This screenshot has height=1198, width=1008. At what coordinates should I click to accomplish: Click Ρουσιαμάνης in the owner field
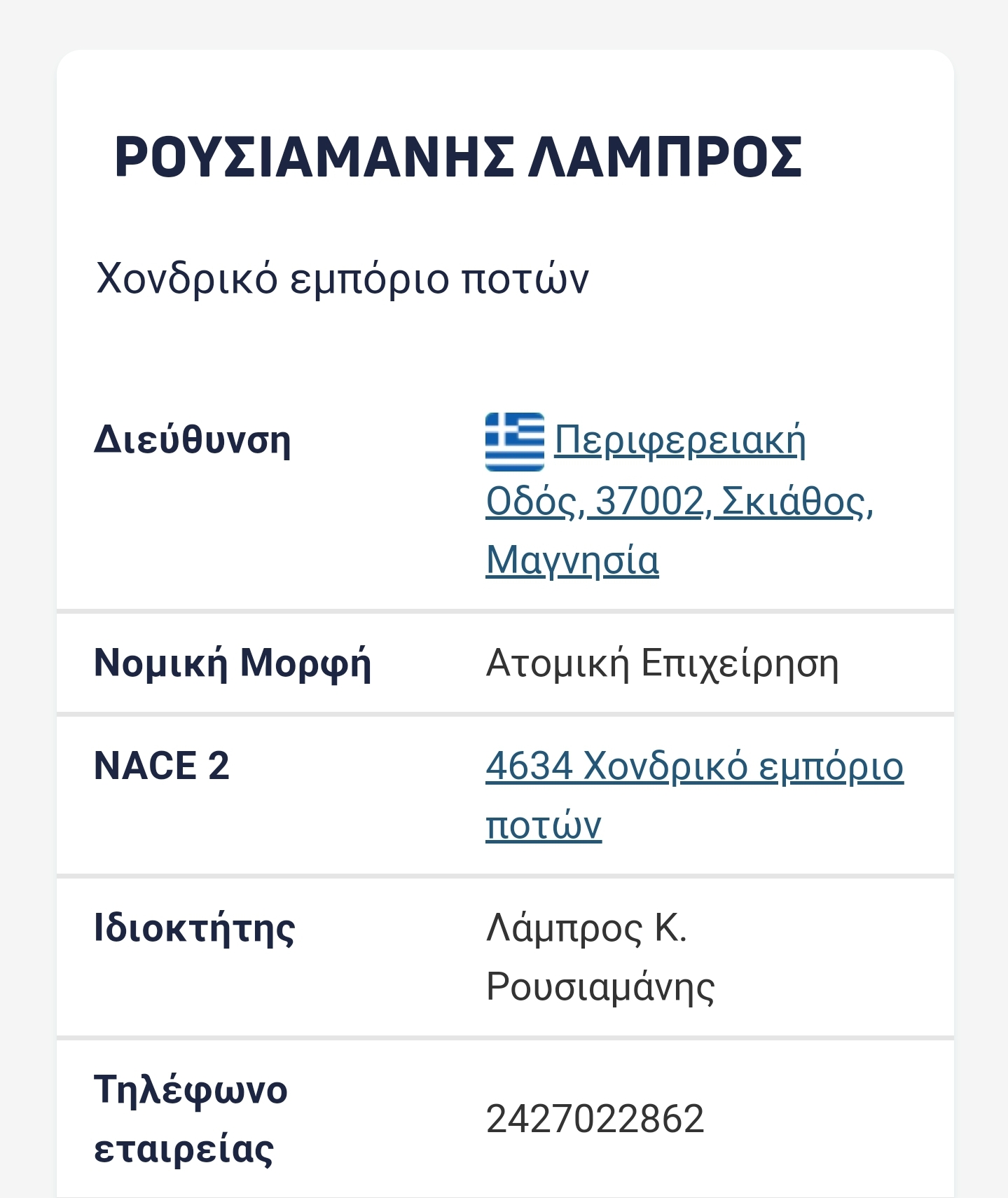click(600, 987)
